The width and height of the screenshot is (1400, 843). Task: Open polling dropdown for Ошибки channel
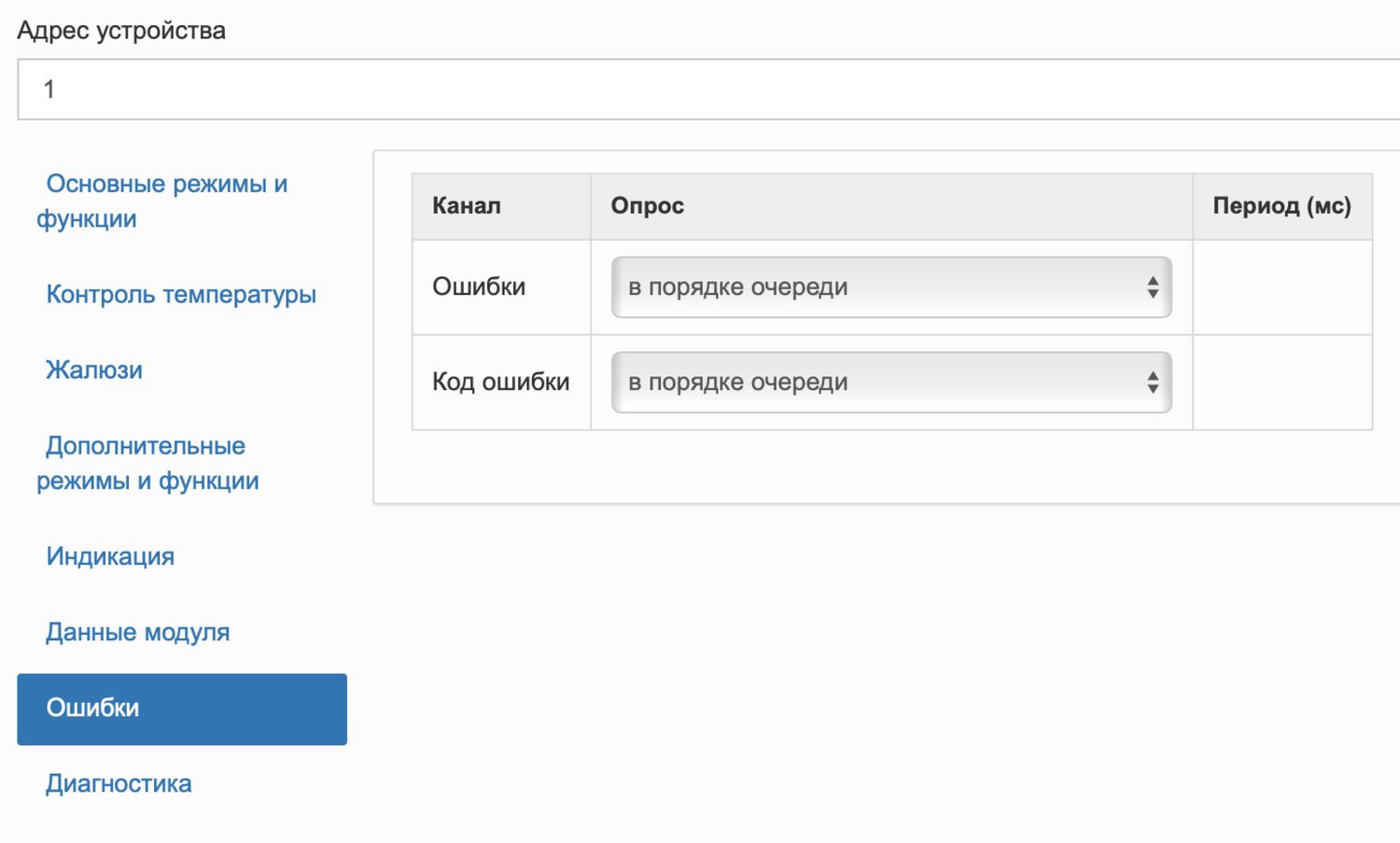pos(877,288)
